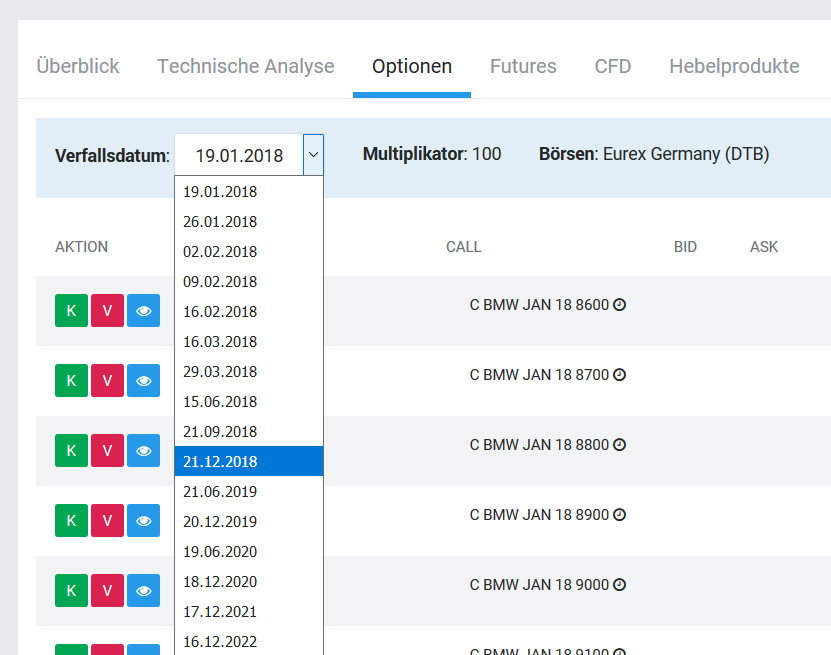Choose highlighted 21.12.2018 expiry date
Screen dimensions: 831x655
pos(249,462)
